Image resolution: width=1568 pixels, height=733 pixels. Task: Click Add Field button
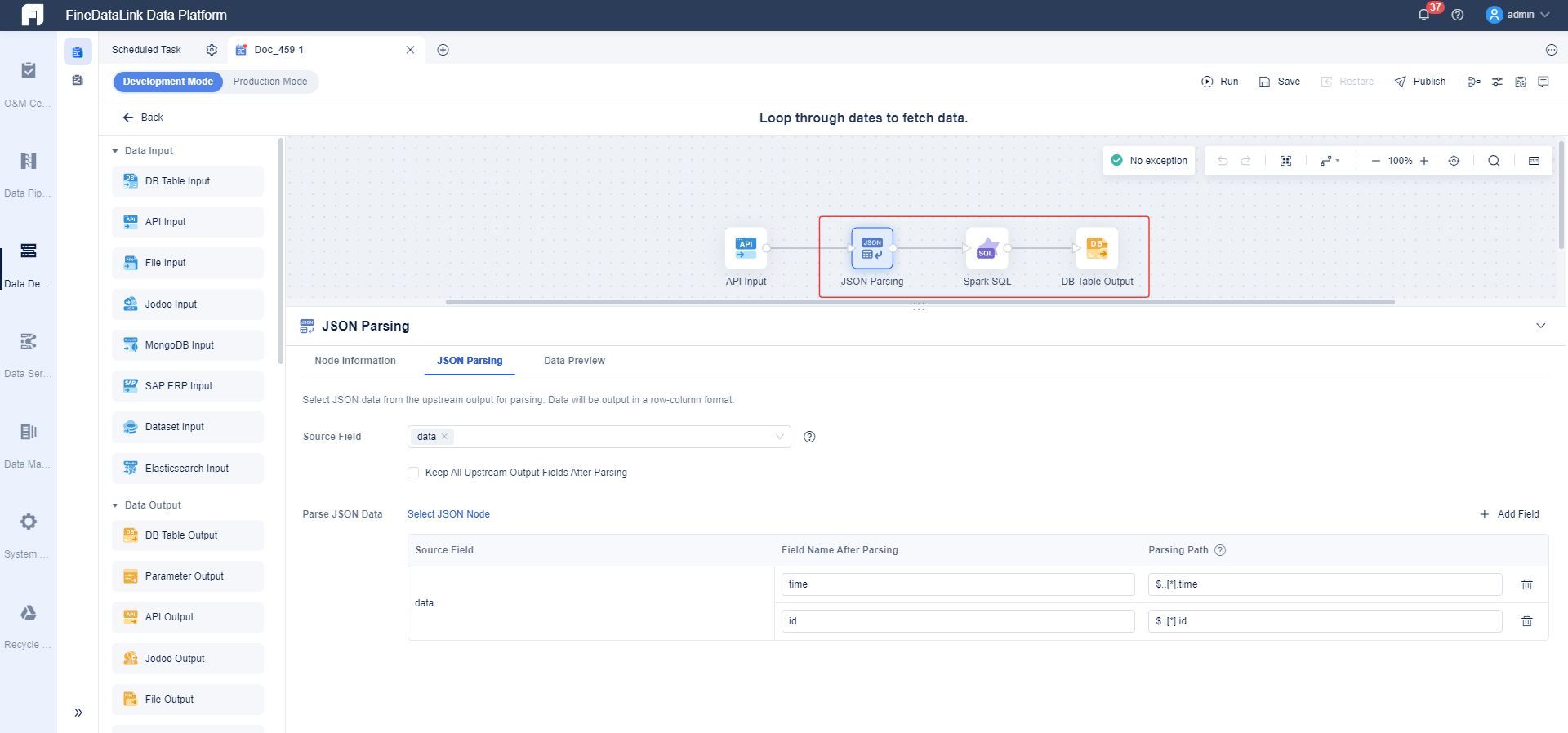[x=1509, y=514]
